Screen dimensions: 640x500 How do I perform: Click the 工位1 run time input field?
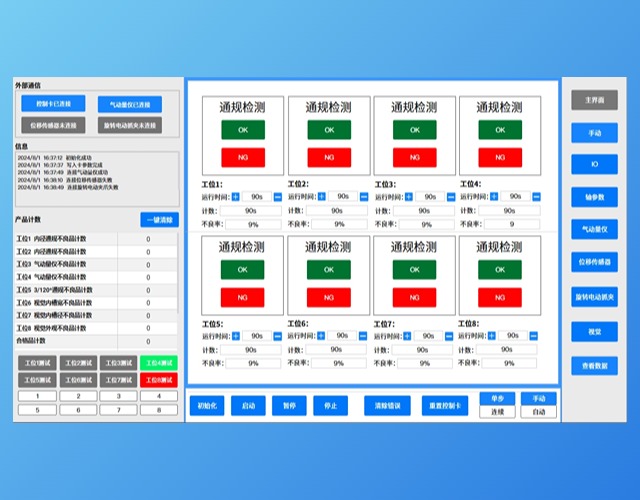258,197
